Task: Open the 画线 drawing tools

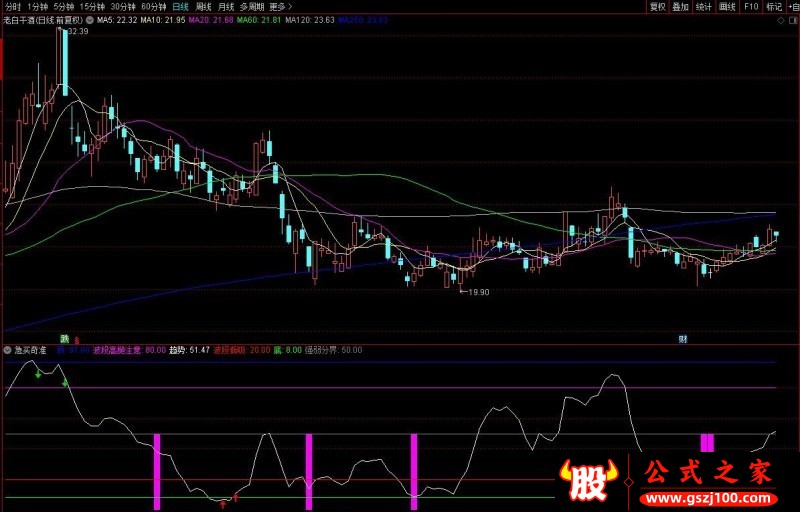Action: tap(727, 6)
